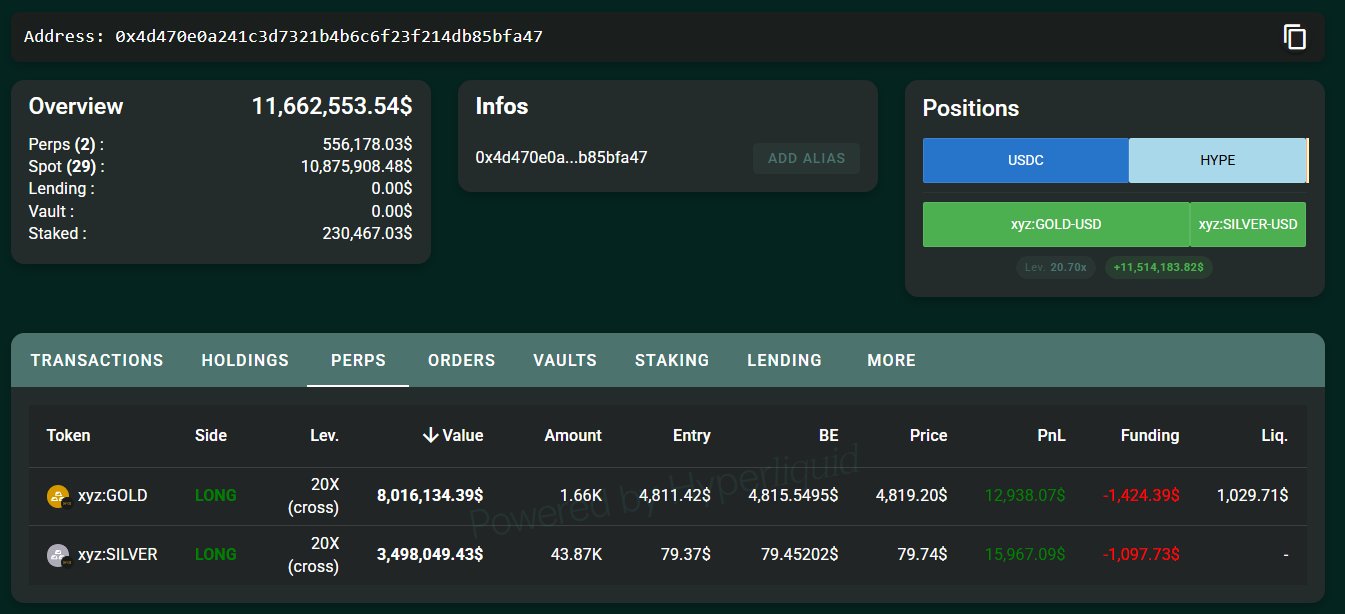
Task: Sort by the Amount column header
Action: (x=573, y=435)
